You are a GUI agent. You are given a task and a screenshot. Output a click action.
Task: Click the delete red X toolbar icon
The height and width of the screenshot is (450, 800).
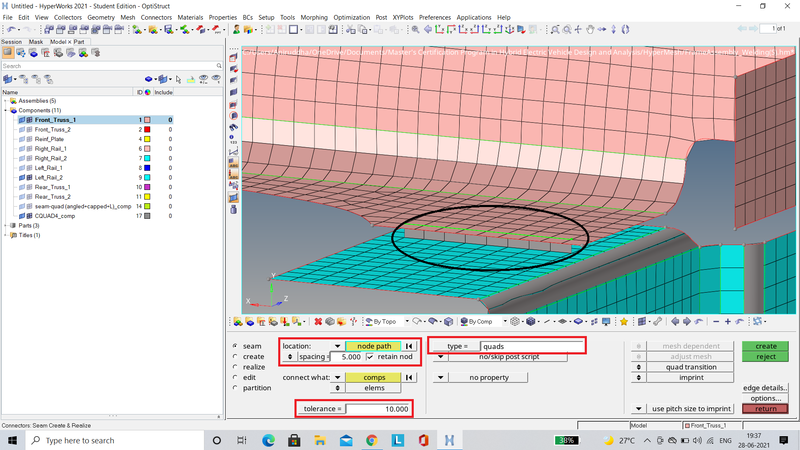317,322
